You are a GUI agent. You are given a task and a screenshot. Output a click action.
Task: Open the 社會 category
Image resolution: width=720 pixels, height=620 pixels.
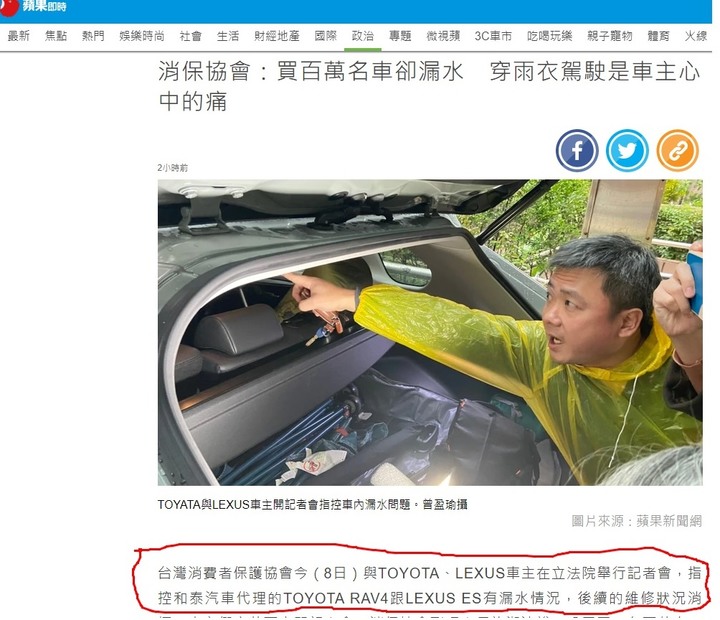tap(191, 36)
